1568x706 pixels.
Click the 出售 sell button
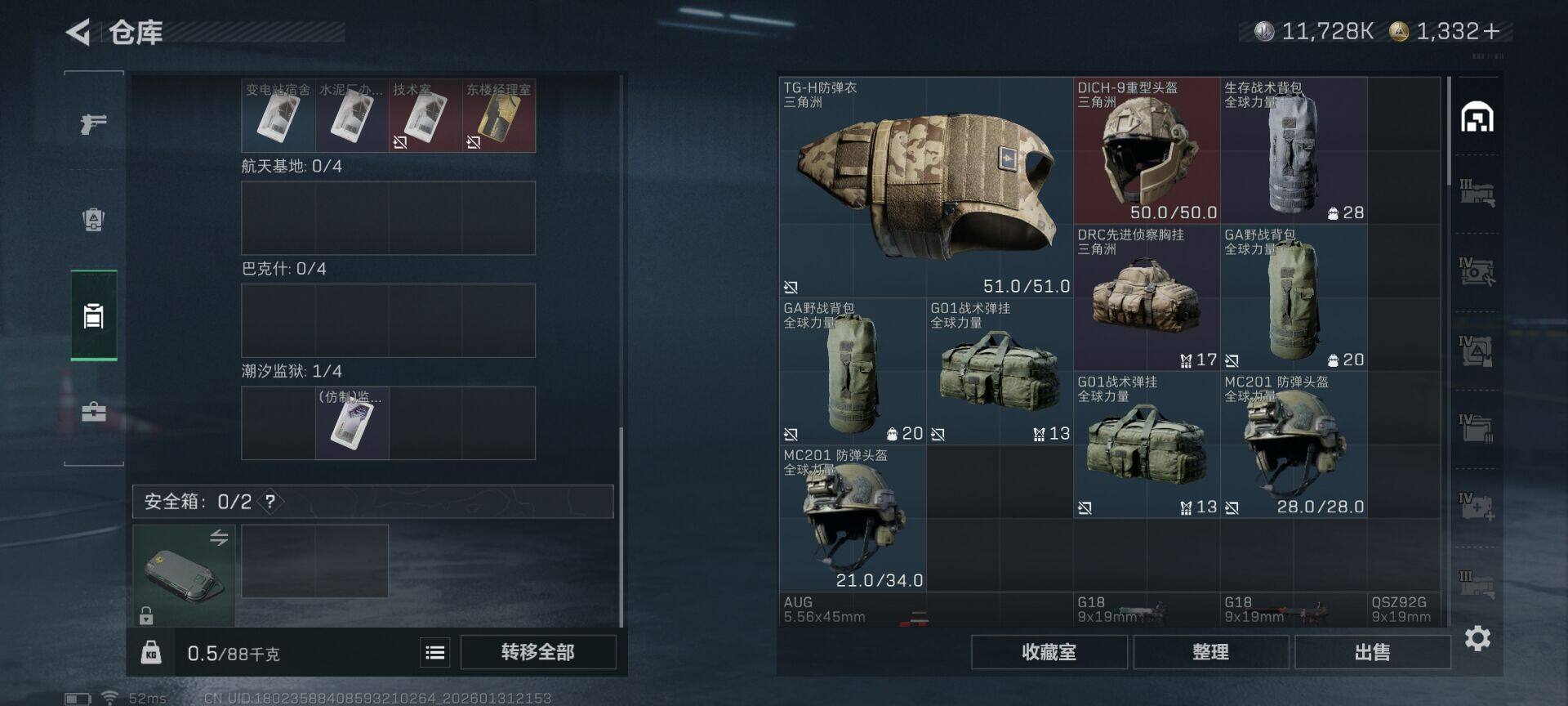pyautogui.click(x=1372, y=652)
